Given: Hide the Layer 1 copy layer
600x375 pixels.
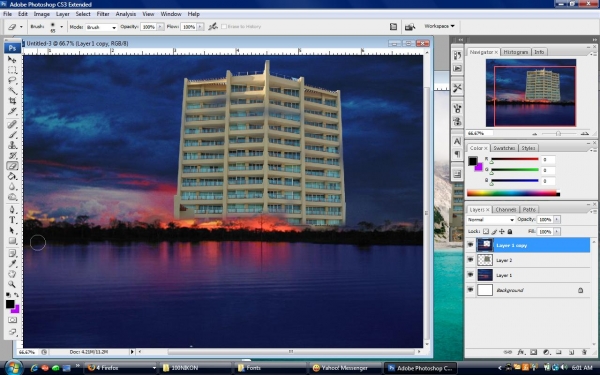Looking at the screenshot, I should pyautogui.click(x=470, y=245).
